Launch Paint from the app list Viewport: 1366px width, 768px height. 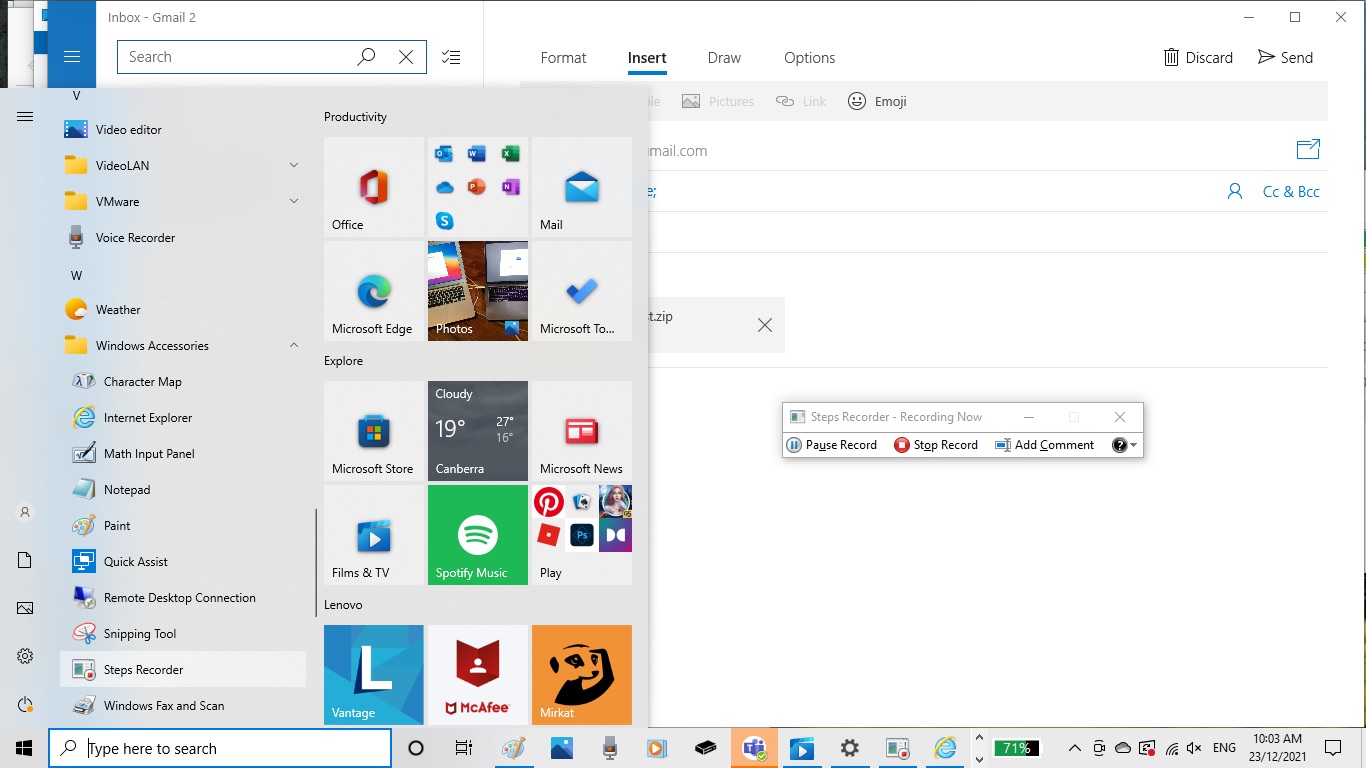(117, 526)
